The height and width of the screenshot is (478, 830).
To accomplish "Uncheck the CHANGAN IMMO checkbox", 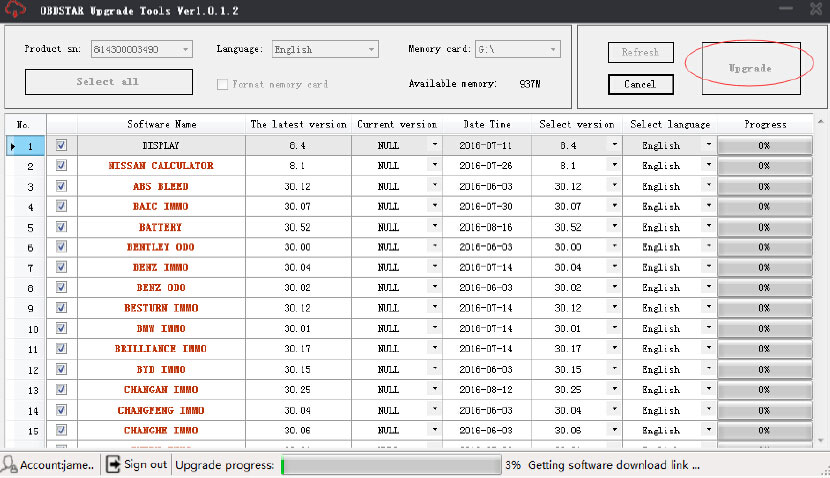I will coord(61,389).
